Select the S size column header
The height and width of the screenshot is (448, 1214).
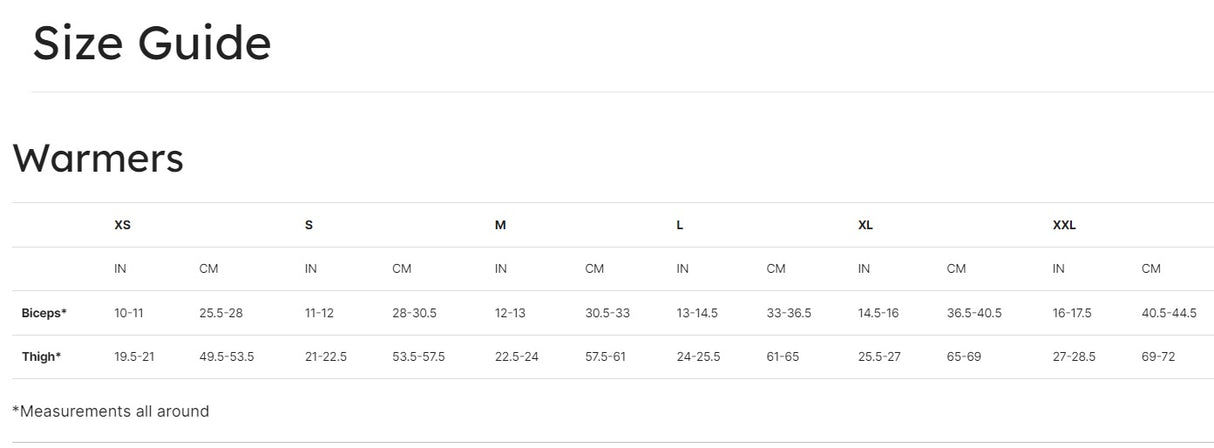coord(309,225)
